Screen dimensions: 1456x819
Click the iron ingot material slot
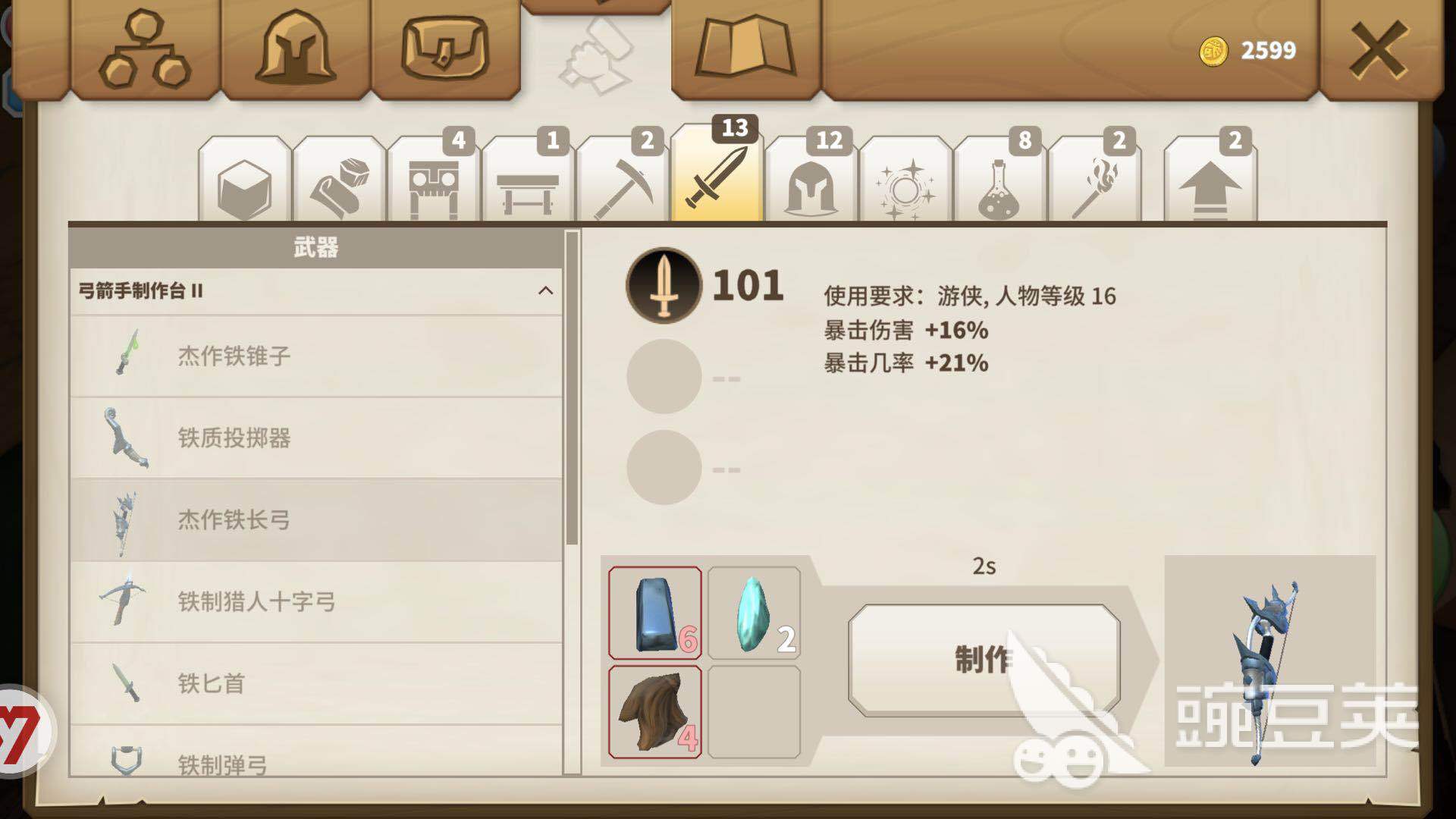tap(654, 613)
